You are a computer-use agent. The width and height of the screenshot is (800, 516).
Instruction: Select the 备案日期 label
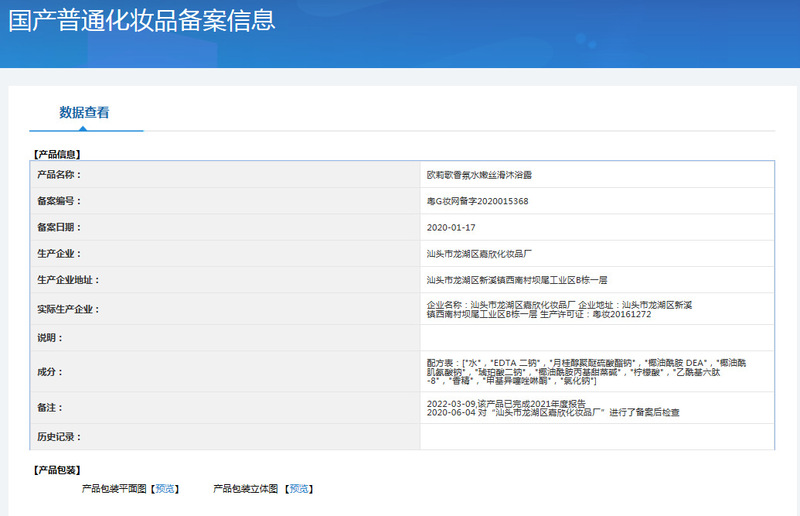pyautogui.click(x=59, y=227)
